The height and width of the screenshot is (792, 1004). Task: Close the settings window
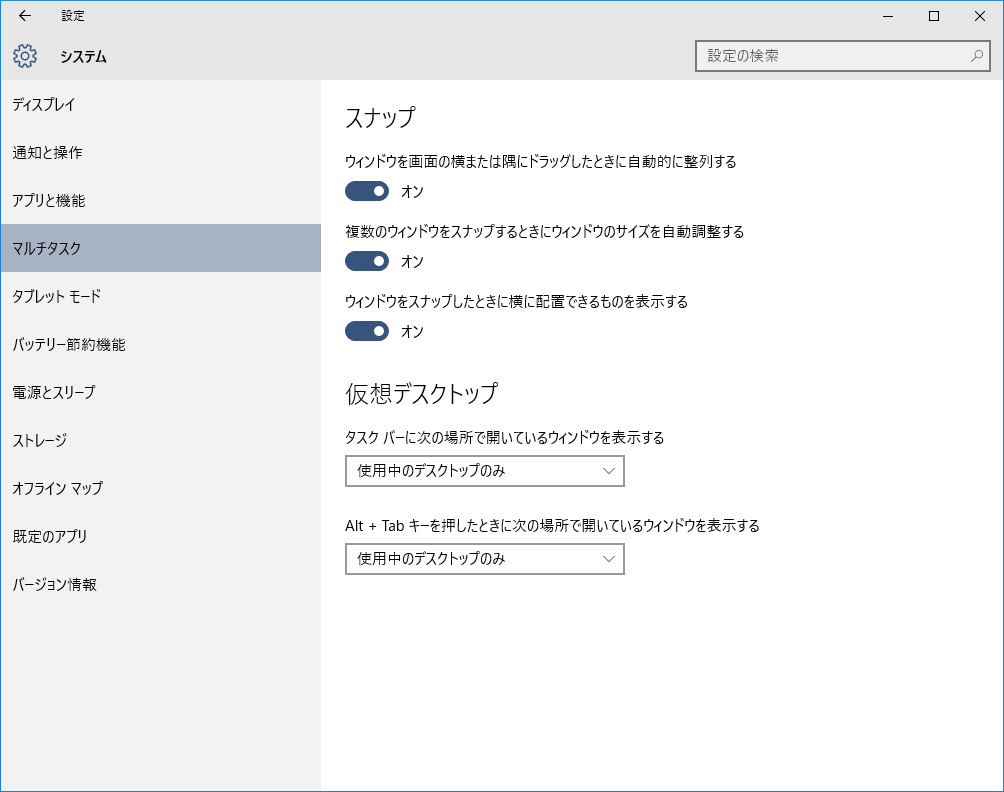pos(980,16)
